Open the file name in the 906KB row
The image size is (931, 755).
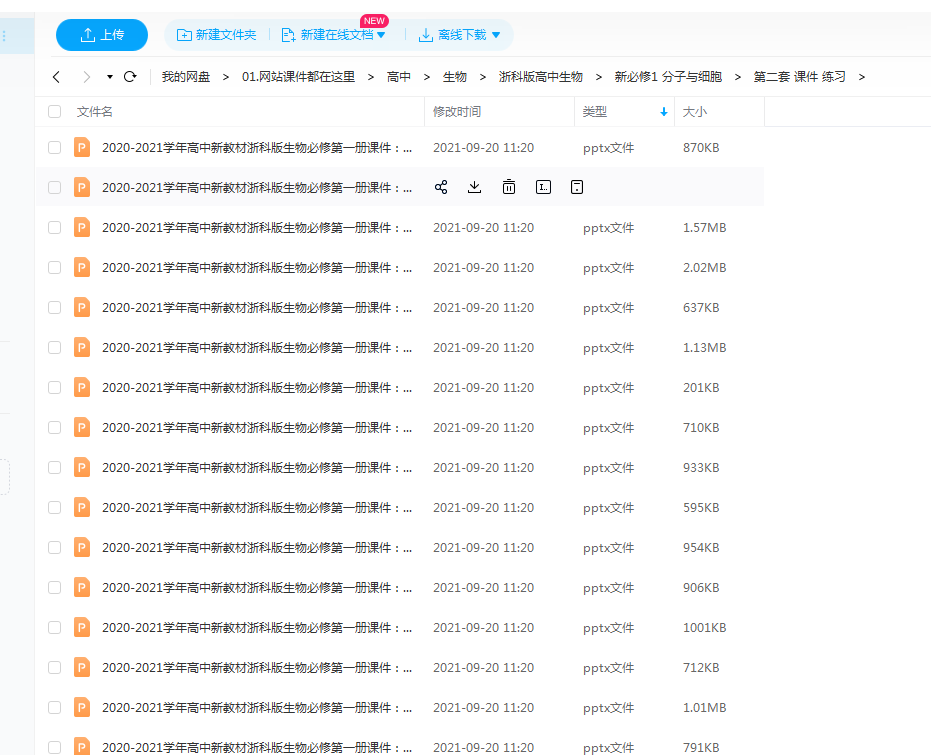pyautogui.click(x=256, y=588)
